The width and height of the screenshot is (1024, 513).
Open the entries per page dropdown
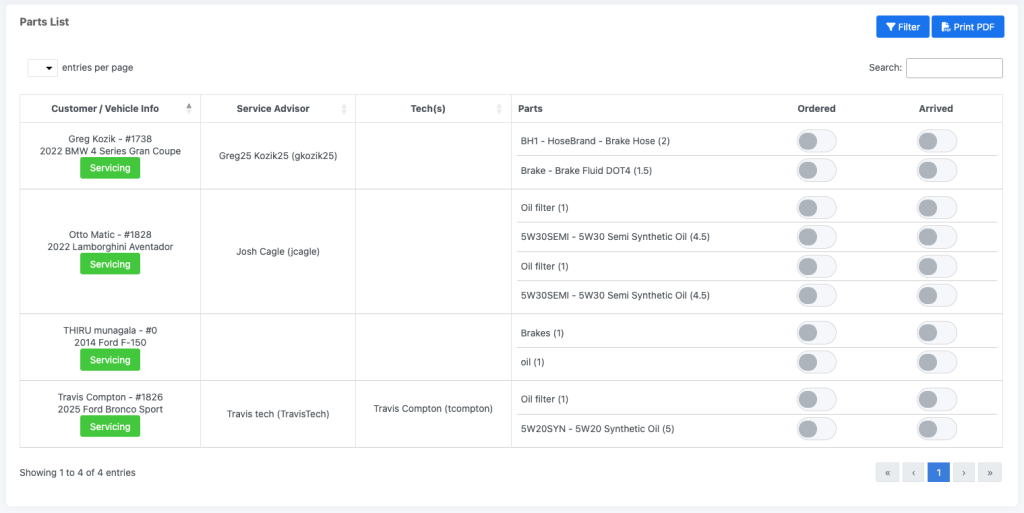click(42, 68)
